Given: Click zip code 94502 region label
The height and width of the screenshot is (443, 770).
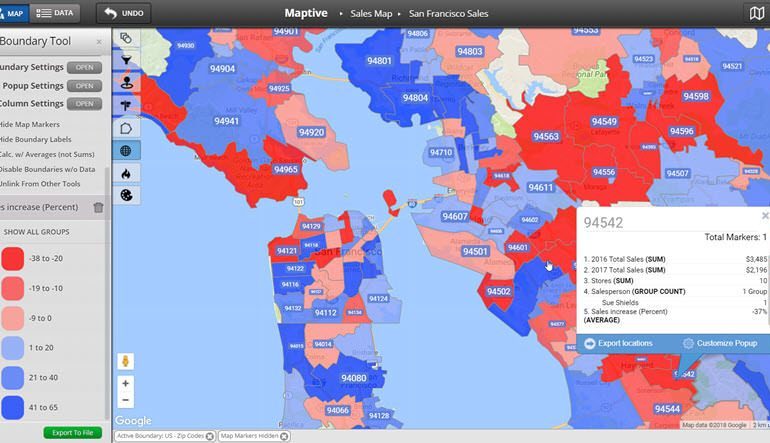Looking at the screenshot, I should [x=498, y=291].
